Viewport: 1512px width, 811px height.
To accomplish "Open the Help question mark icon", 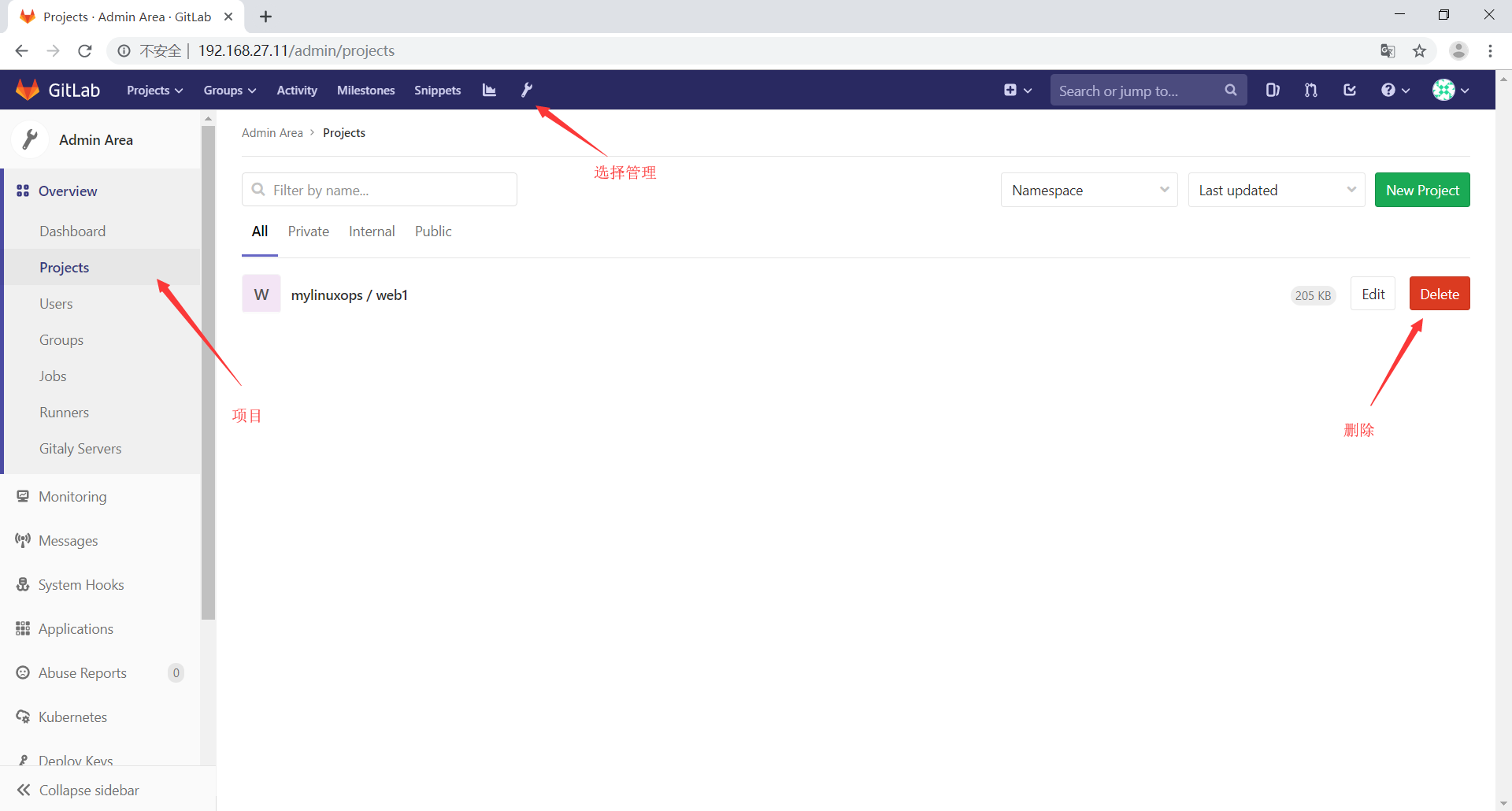I will tap(1389, 90).
